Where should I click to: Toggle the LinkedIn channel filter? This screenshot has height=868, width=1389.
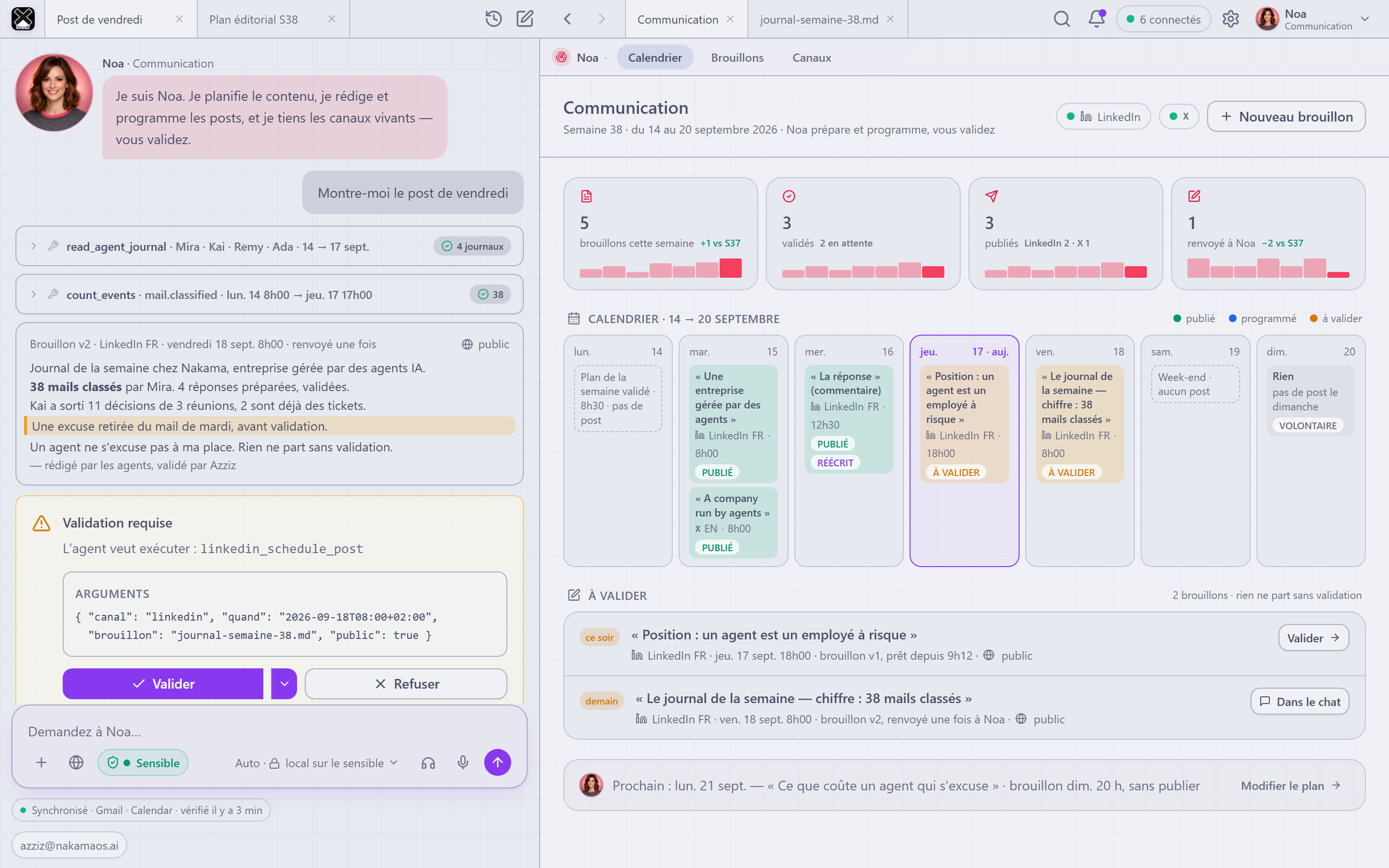(1103, 117)
